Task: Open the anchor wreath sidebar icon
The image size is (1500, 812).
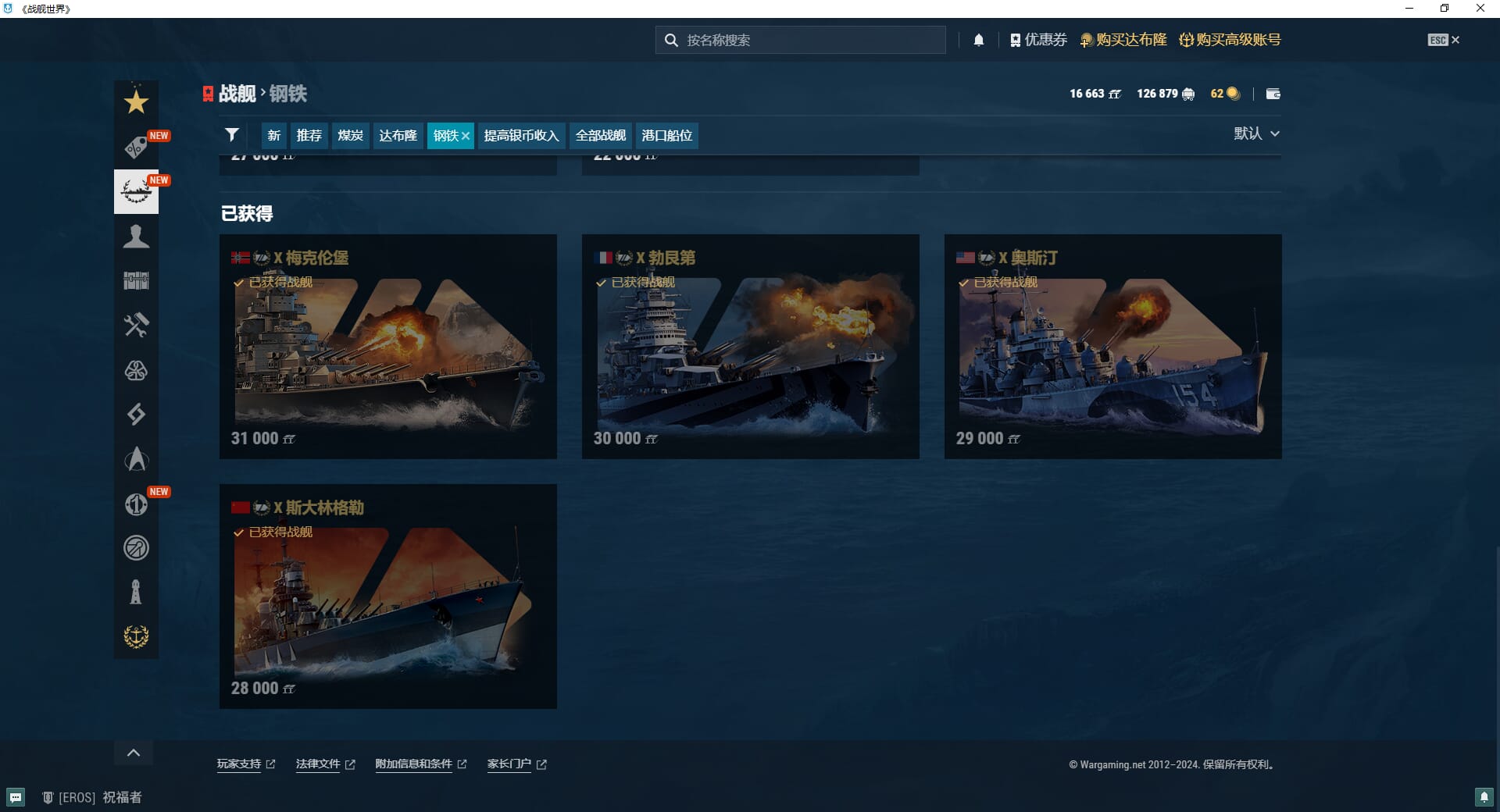Action: (x=136, y=636)
